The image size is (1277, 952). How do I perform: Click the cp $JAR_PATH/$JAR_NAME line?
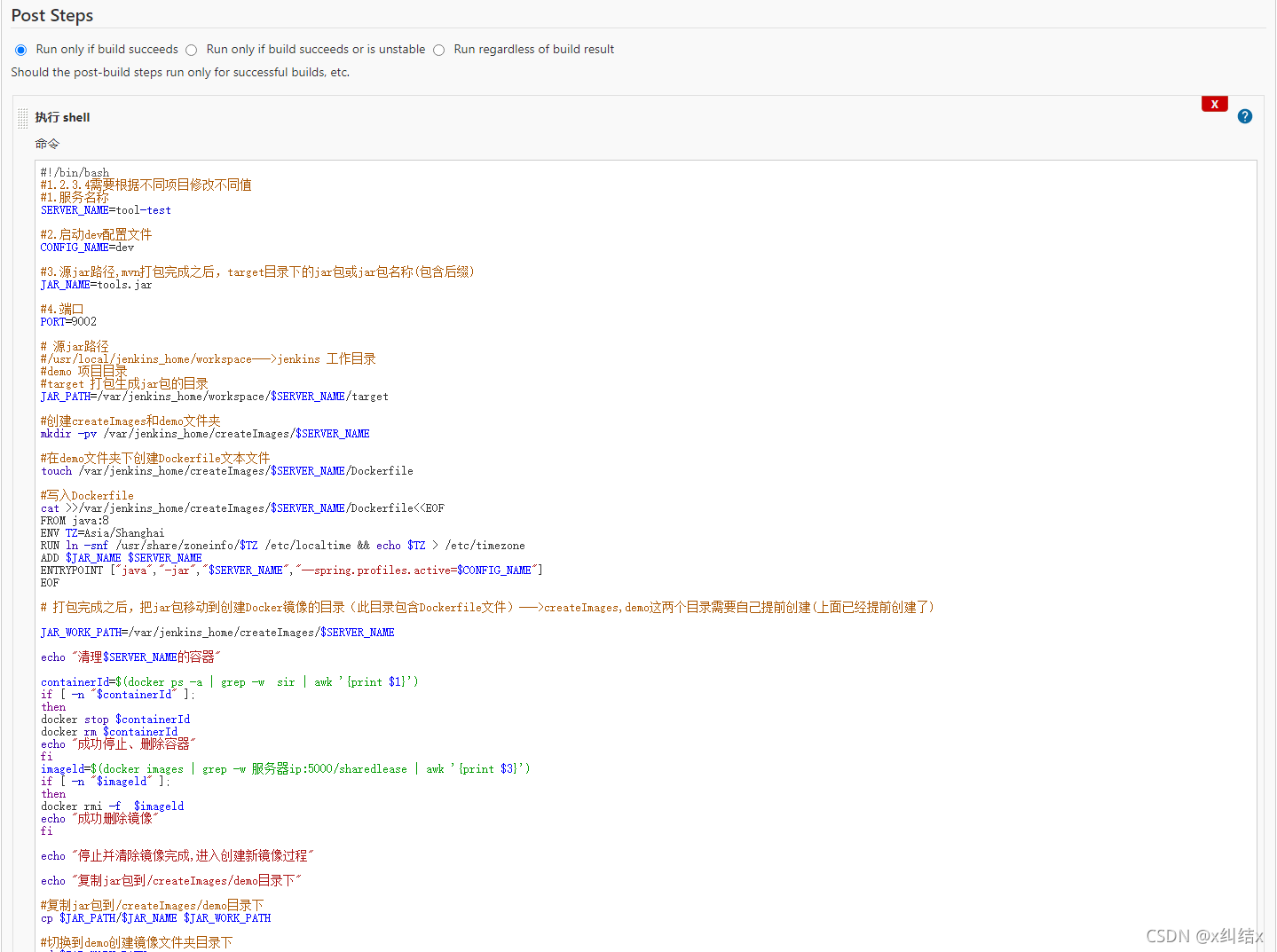tap(155, 918)
